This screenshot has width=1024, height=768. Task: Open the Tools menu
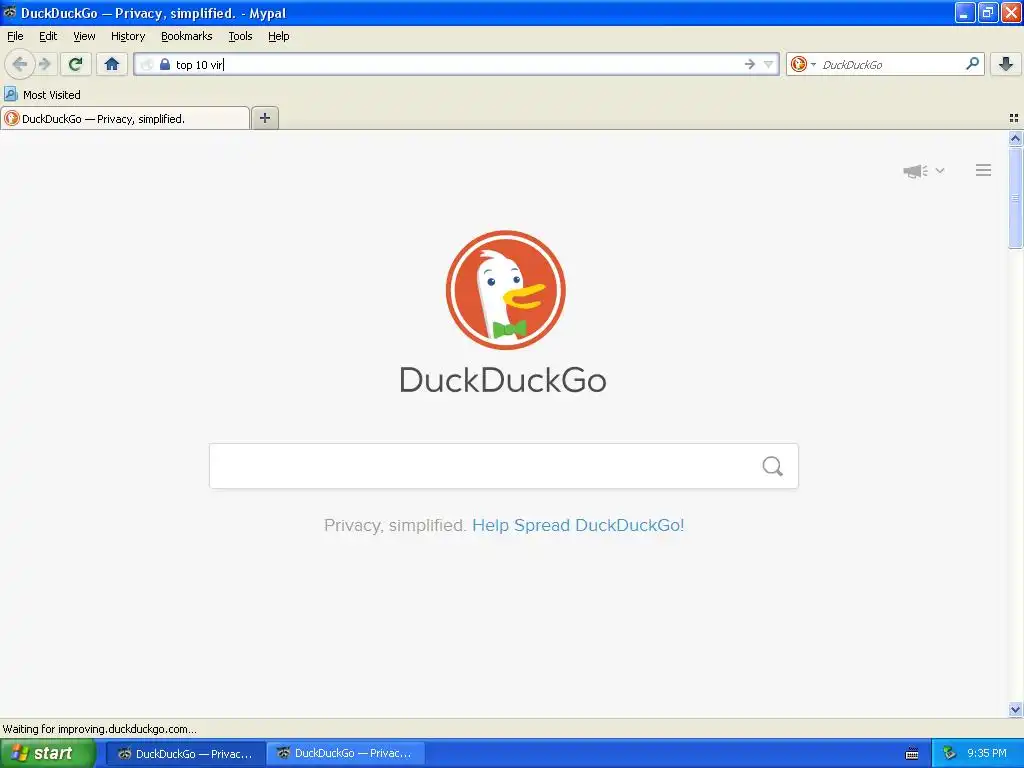click(x=240, y=36)
